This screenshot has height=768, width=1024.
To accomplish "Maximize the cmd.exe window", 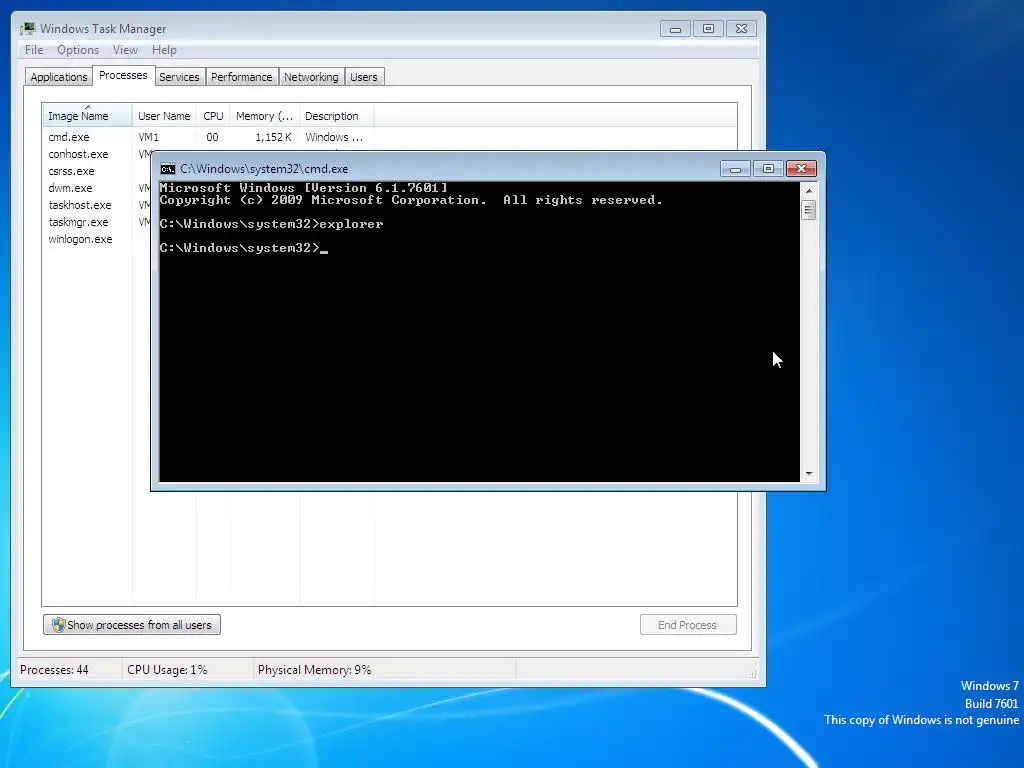I will [x=768, y=169].
